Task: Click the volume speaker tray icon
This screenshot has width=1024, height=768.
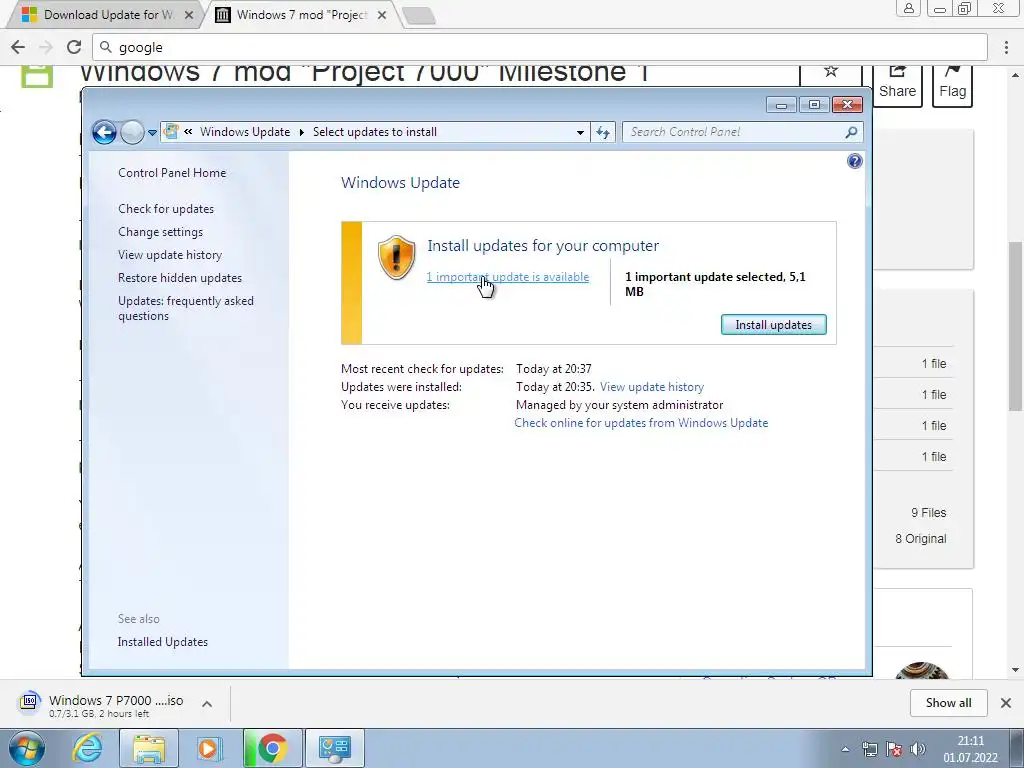Action: (x=918, y=749)
